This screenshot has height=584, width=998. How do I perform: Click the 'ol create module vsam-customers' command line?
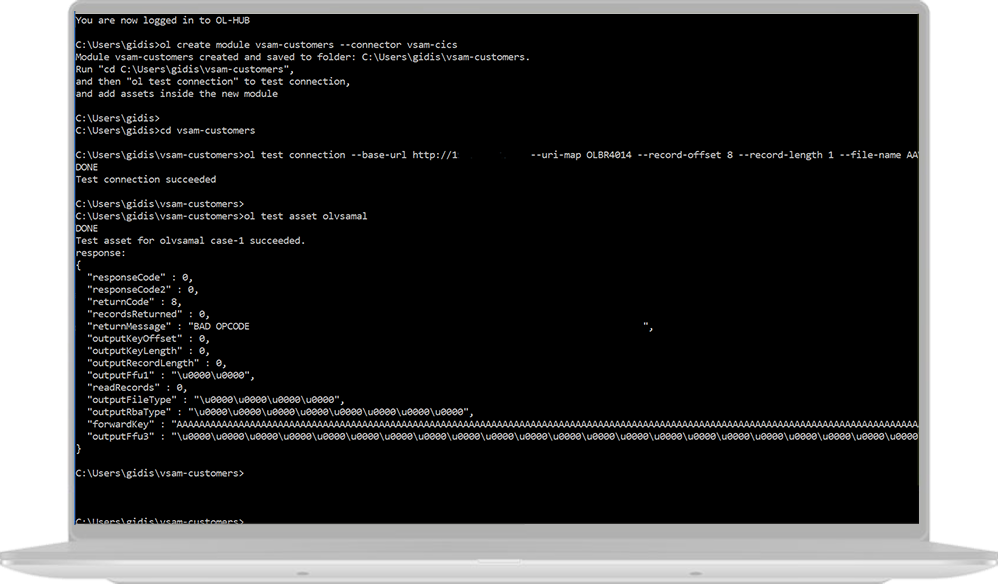(x=266, y=45)
